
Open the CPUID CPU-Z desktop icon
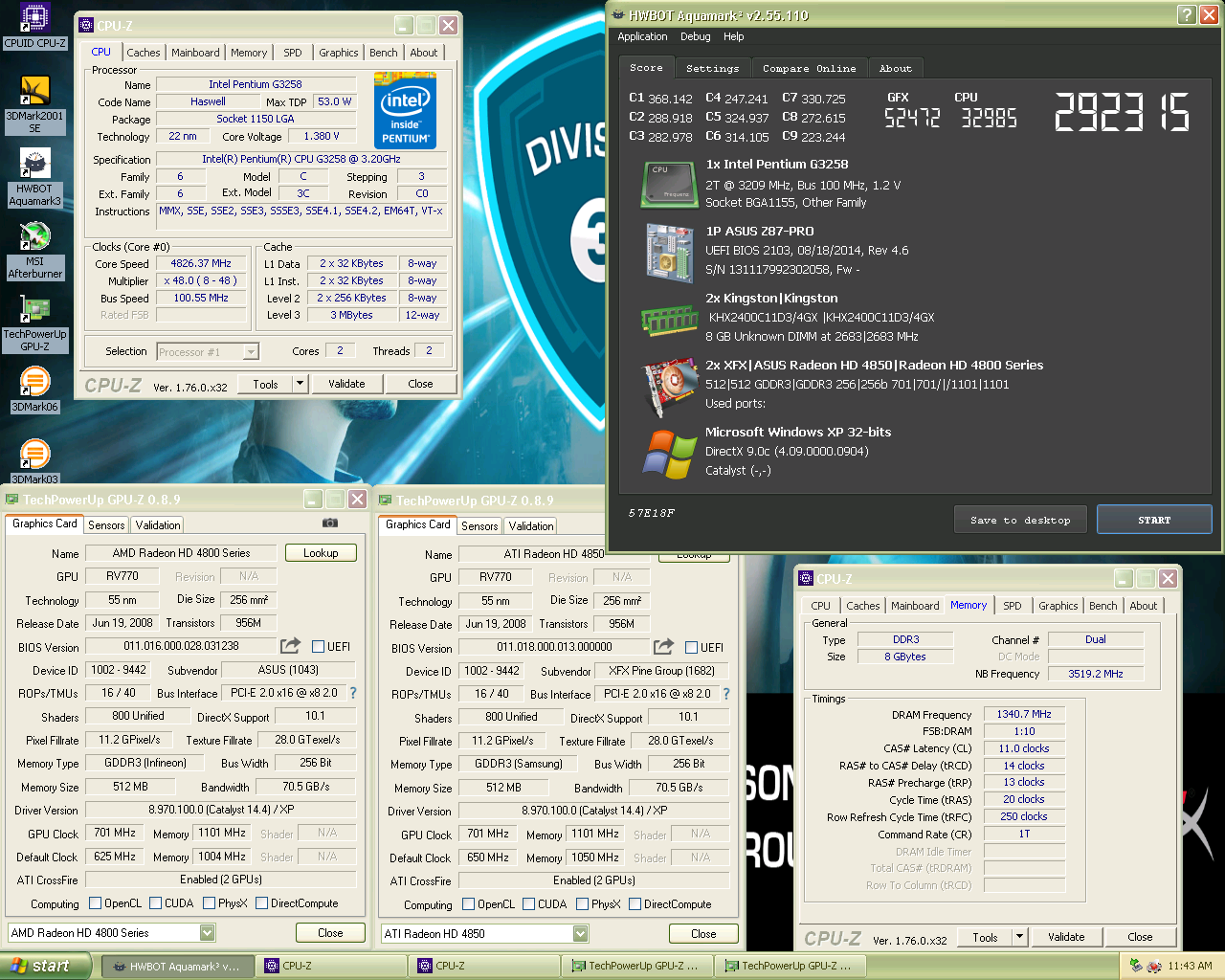click(34, 26)
